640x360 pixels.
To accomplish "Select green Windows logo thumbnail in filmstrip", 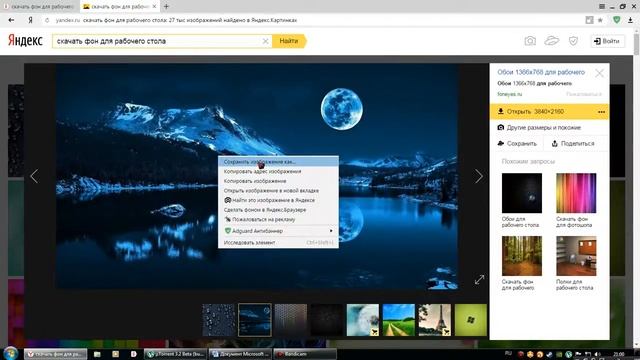I will [471, 320].
